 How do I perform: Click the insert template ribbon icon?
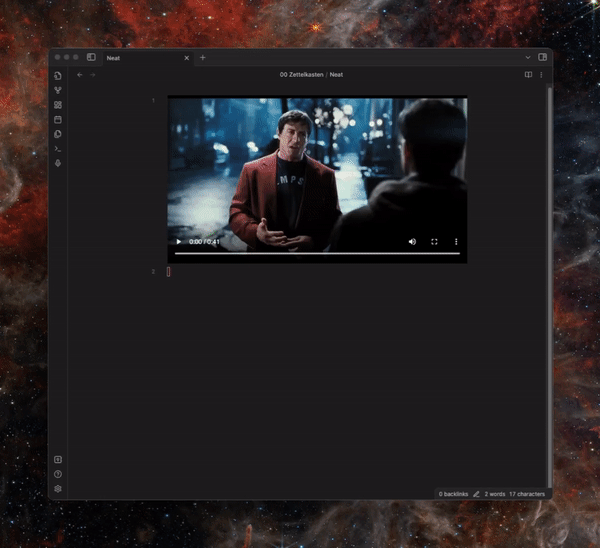(x=58, y=134)
